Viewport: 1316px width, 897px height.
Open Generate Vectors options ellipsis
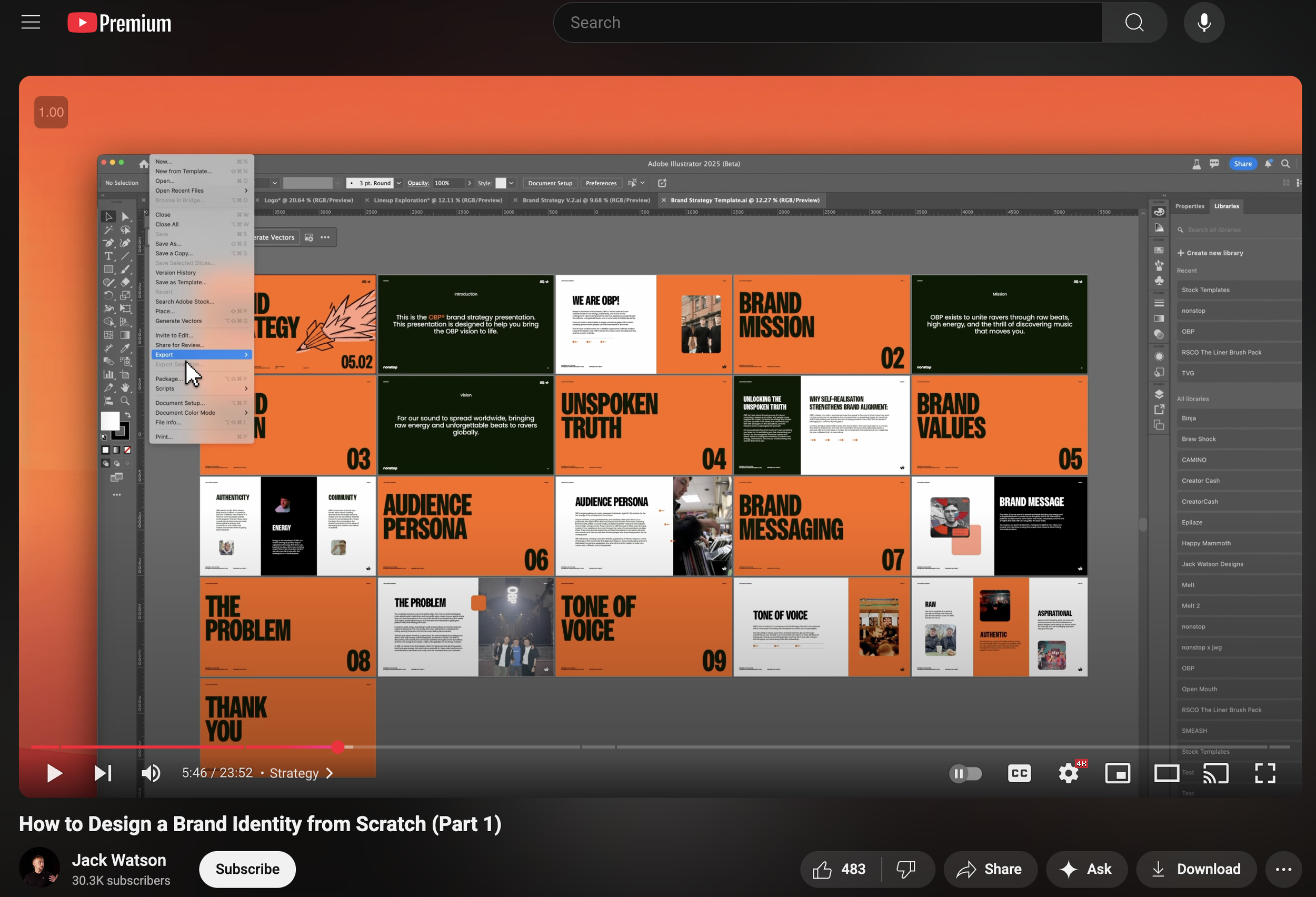pyautogui.click(x=325, y=237)
